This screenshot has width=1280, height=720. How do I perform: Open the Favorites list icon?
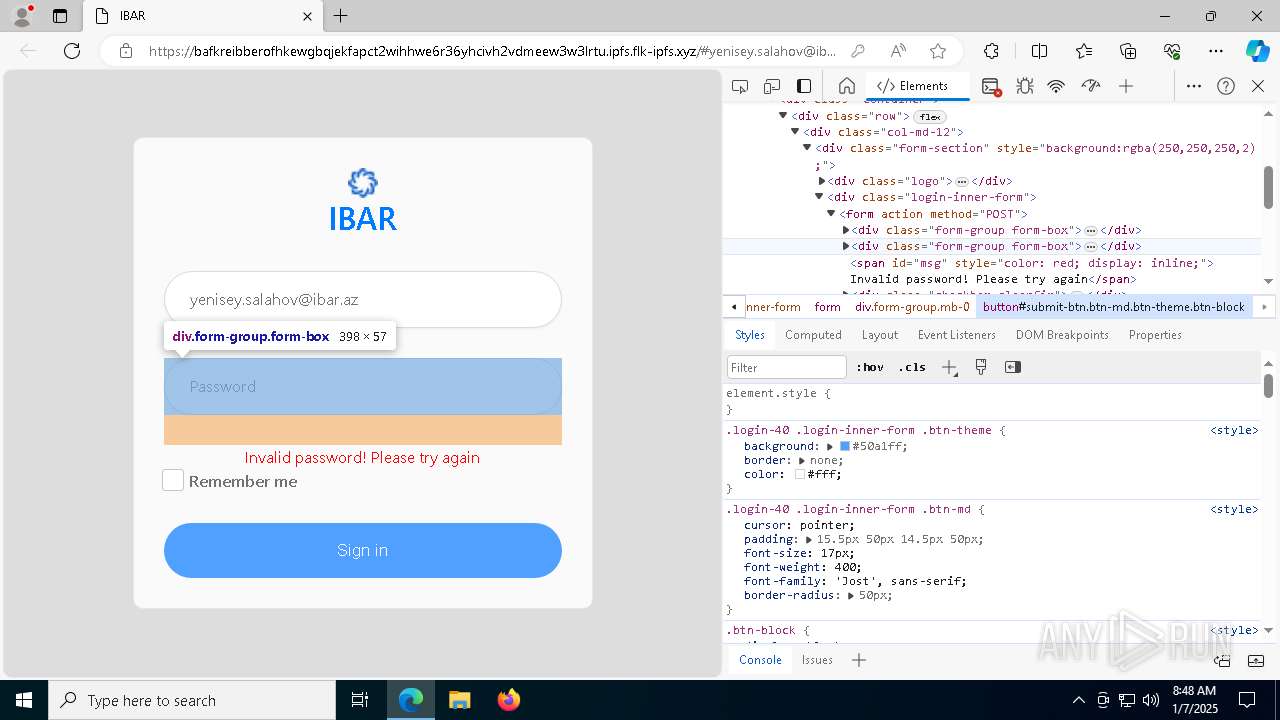(x=1084, y=51)
